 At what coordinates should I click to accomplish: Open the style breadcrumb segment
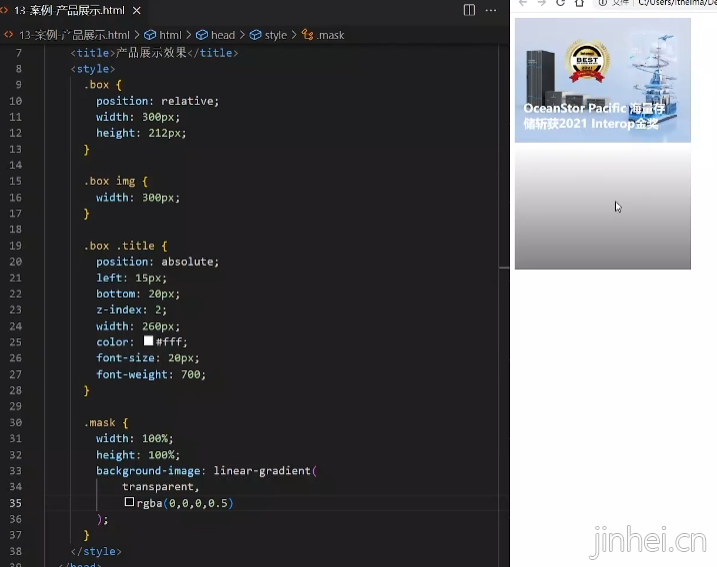[x=276, y=35]
